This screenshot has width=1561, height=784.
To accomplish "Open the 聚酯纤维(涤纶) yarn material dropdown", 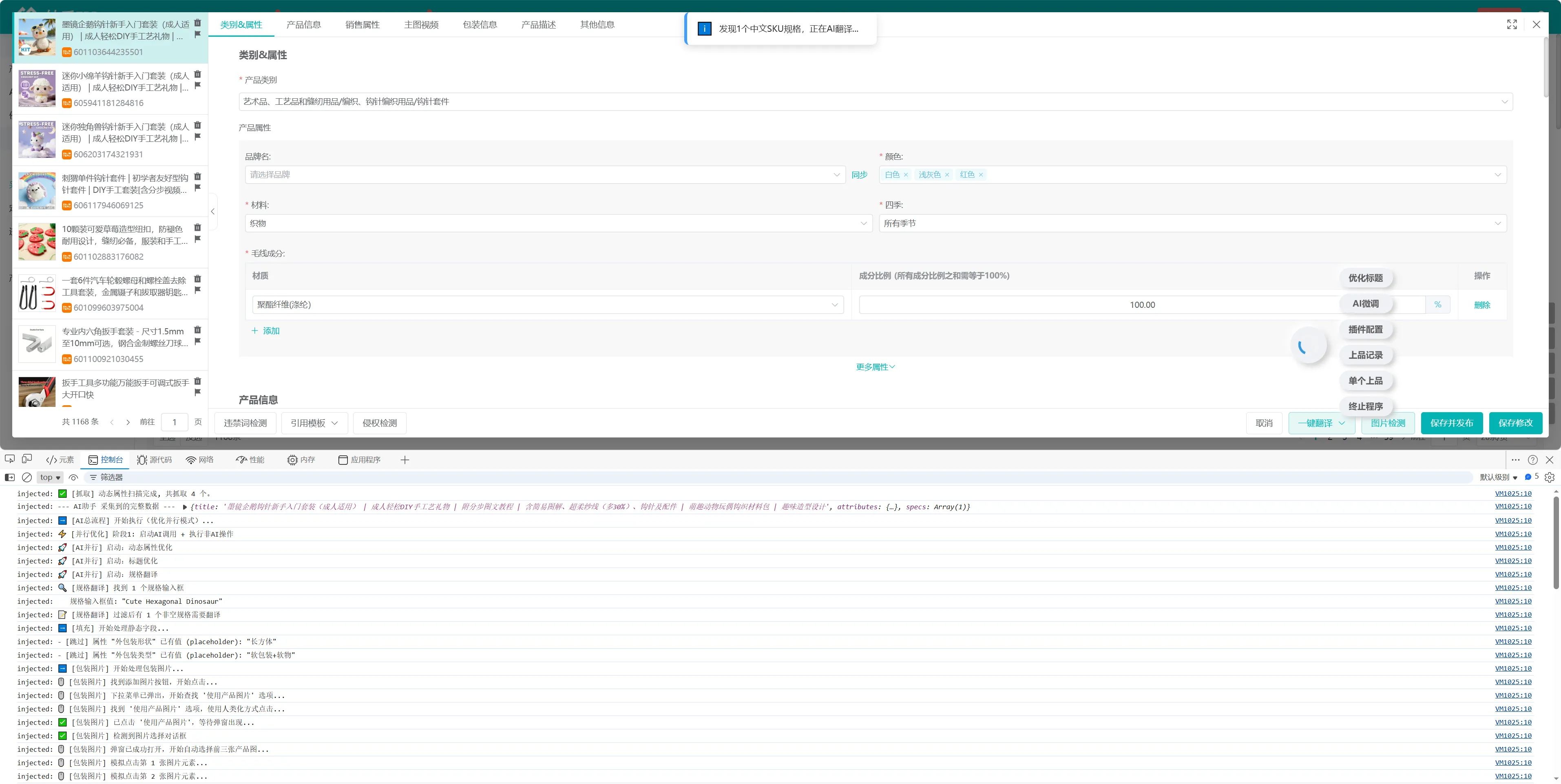I will [x=548, y=305].
